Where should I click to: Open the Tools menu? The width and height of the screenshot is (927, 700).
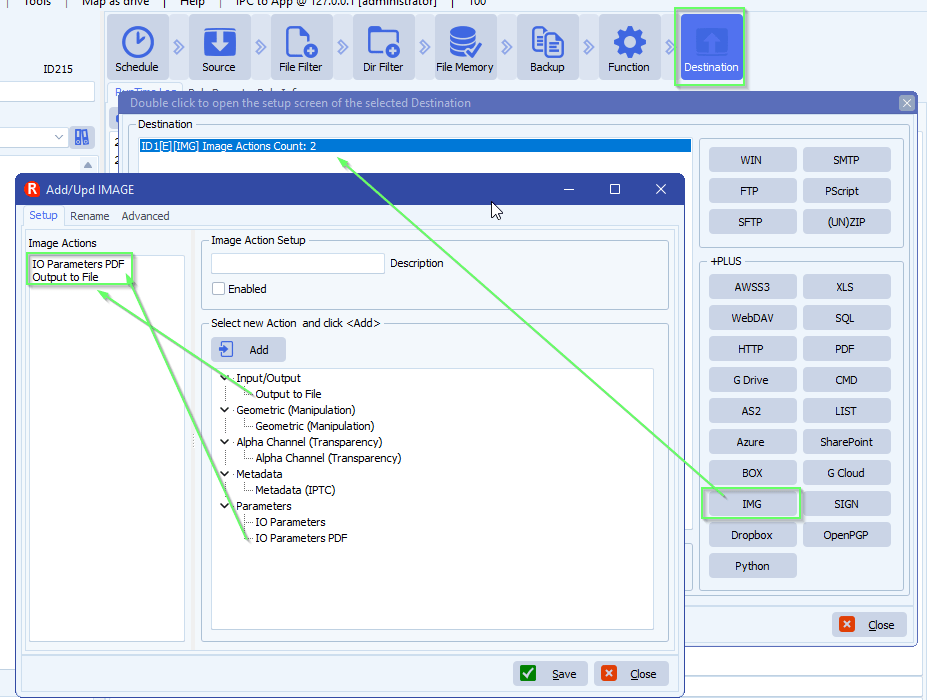pyautogui.click(x=35, y=3)
